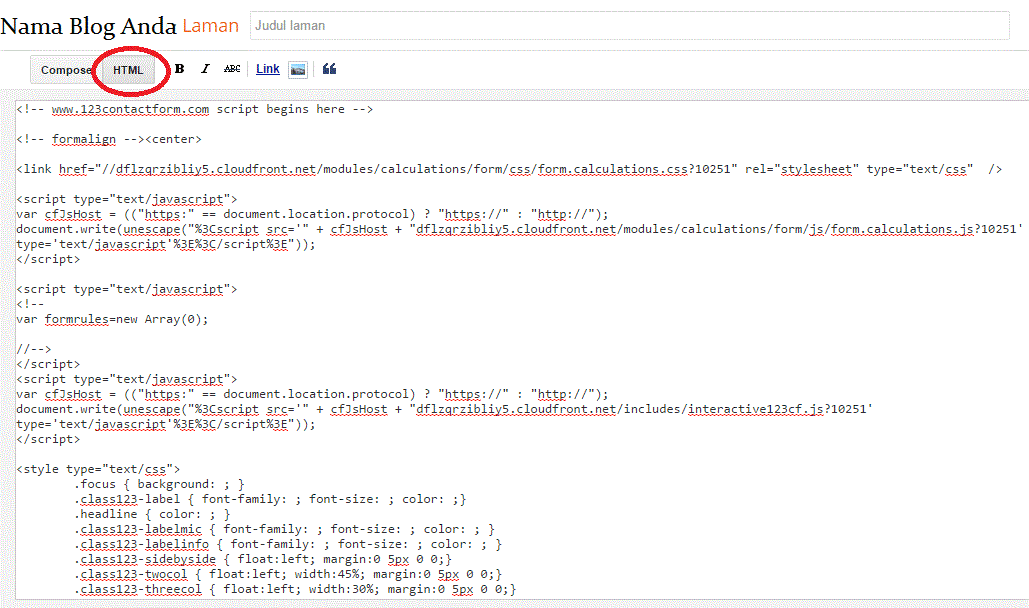Focus the Judul laman title field

point(629,26)
